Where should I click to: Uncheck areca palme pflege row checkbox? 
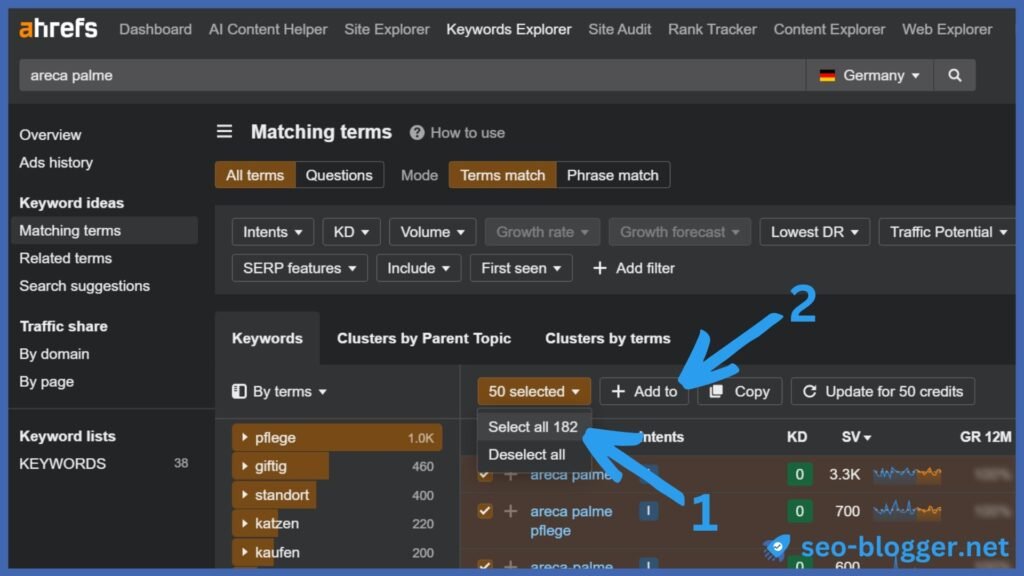coord(485,511)
